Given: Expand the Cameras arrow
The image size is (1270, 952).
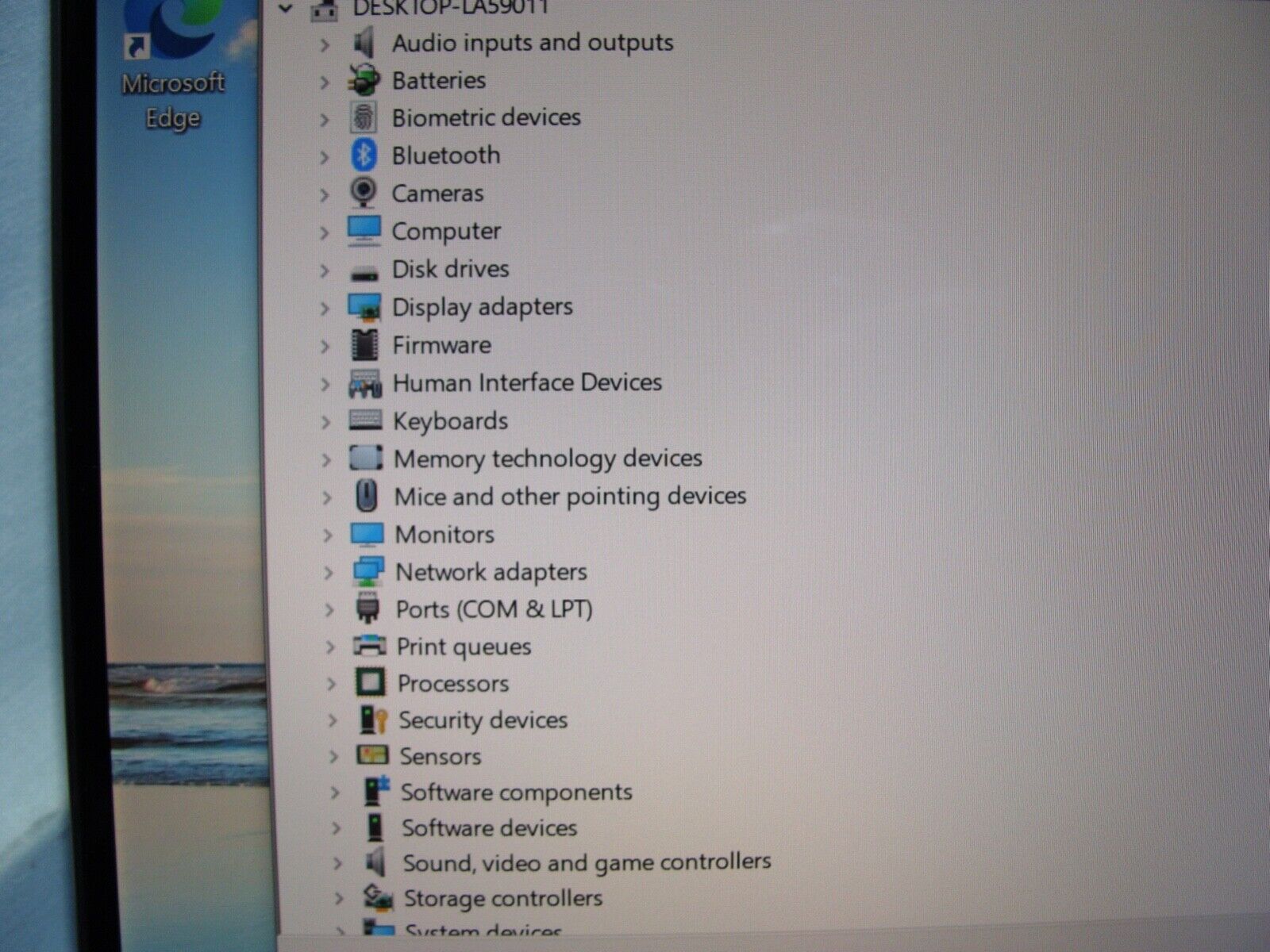Looking at the screenshot, I should [x=324, y=194].
